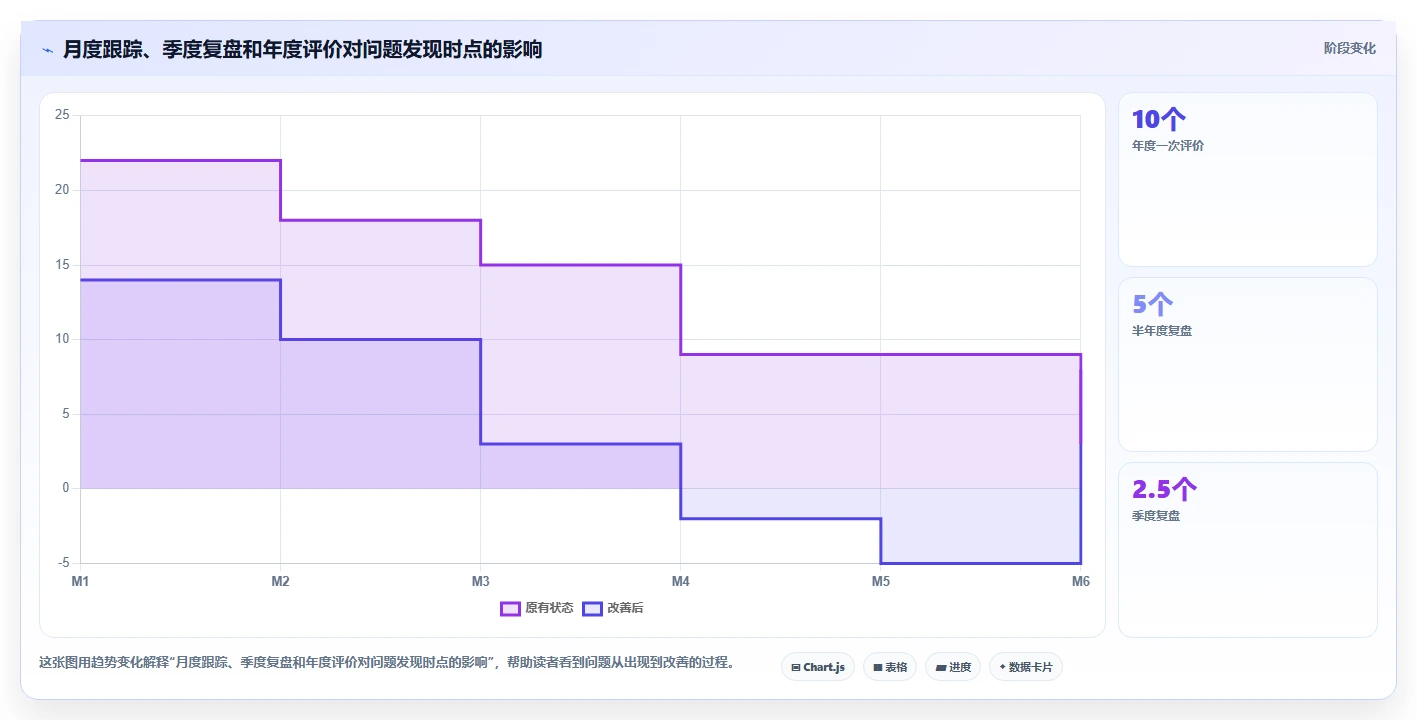The width and height of the screenshot is (1417, 720).
Task: Open the 2.5个 季度复盘 card
Action: click(x=1248, y=550)
